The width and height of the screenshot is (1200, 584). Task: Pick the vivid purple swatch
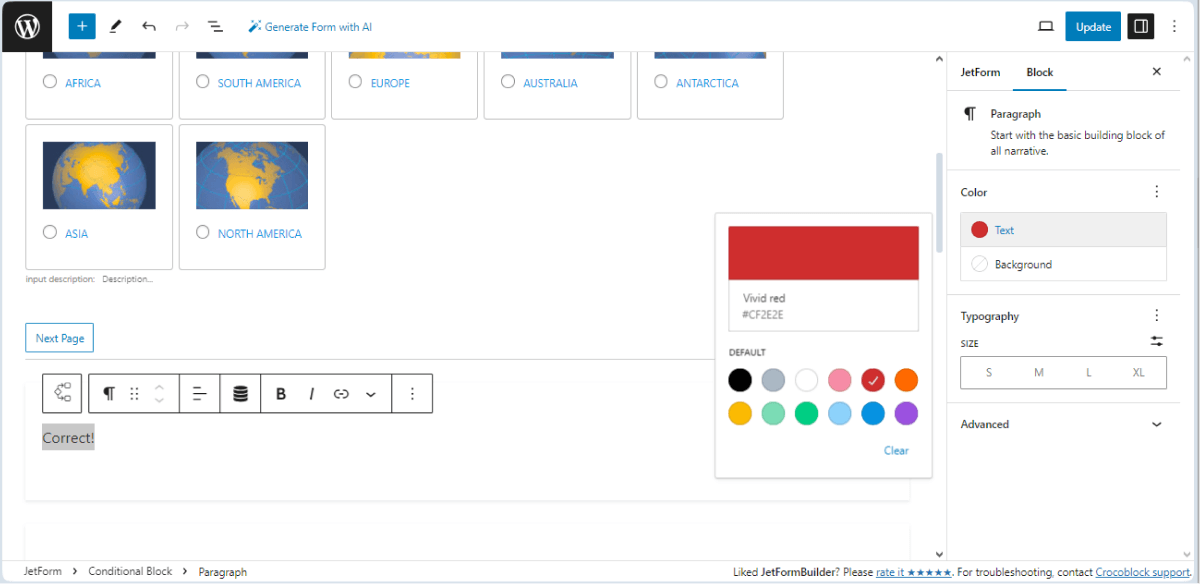(906, 413)
